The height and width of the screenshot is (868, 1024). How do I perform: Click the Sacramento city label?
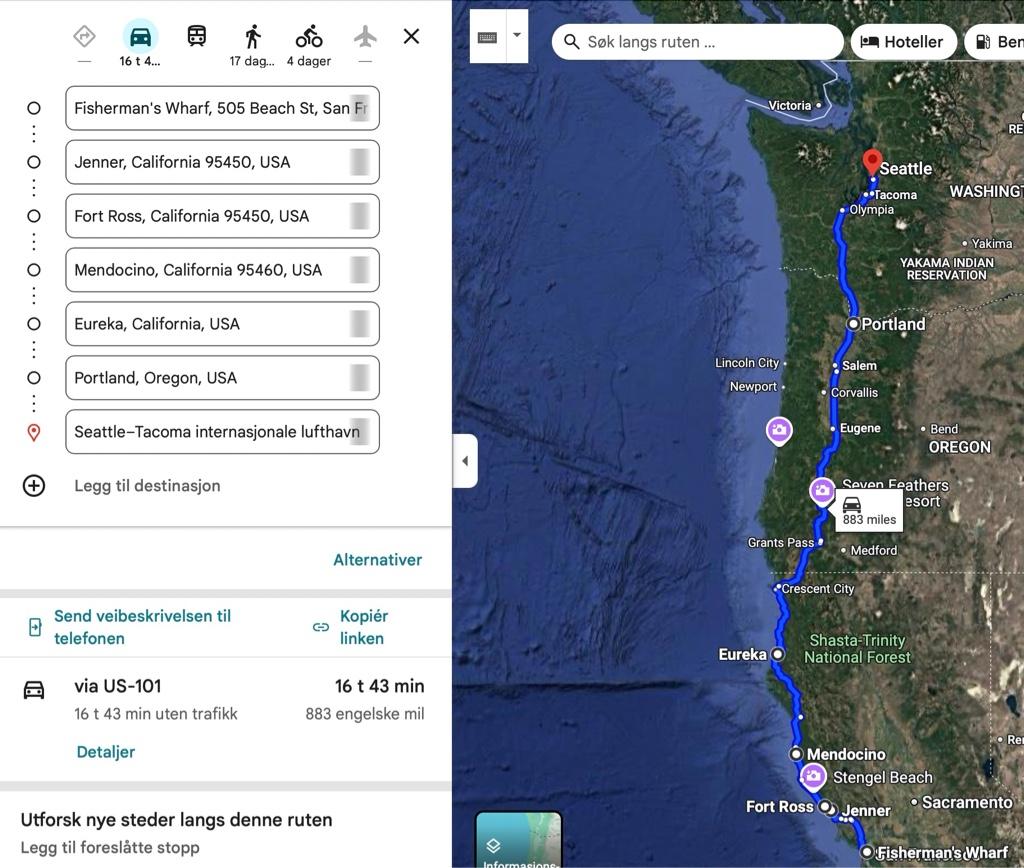[967, 802]
